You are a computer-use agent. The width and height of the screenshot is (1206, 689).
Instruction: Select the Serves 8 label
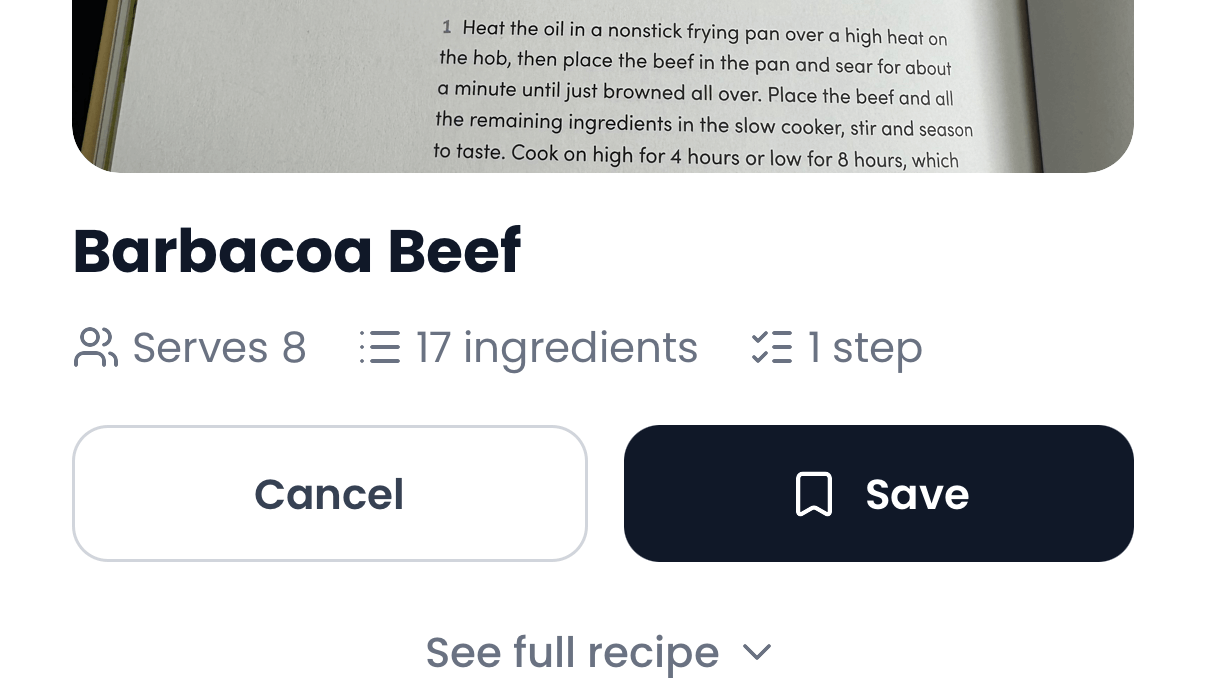(219, 348)
